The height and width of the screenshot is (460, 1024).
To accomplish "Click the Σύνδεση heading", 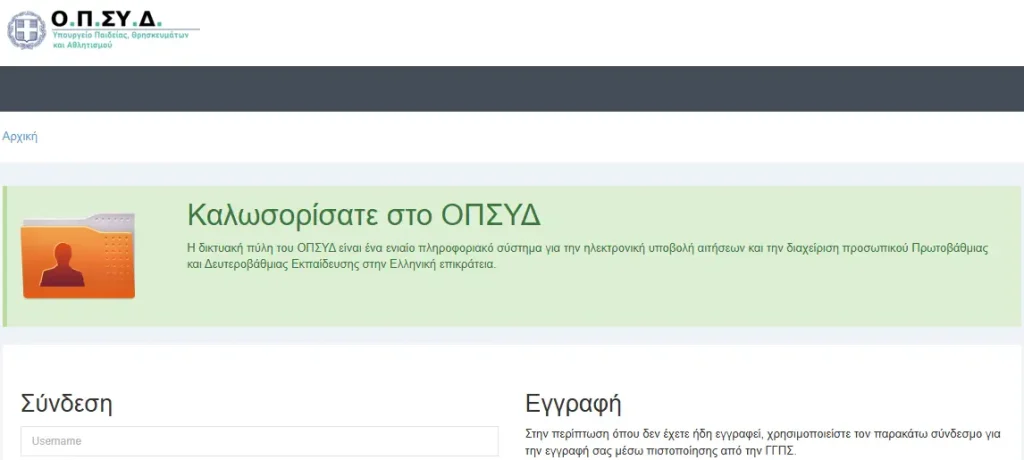I will (67, 403).
